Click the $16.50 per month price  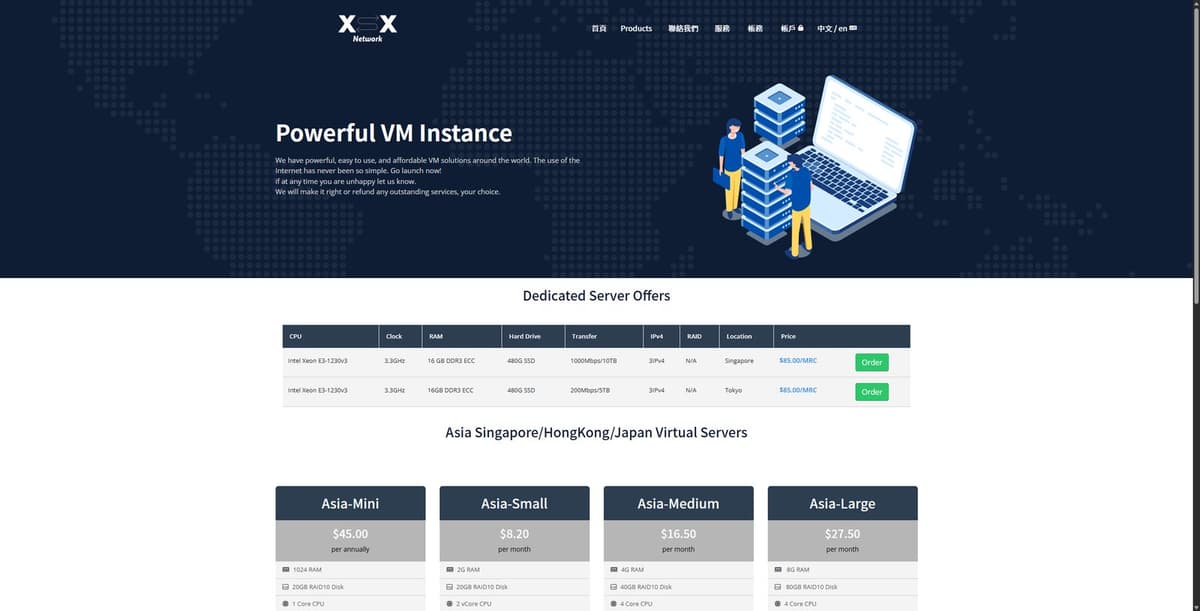[x=678, y=540]
